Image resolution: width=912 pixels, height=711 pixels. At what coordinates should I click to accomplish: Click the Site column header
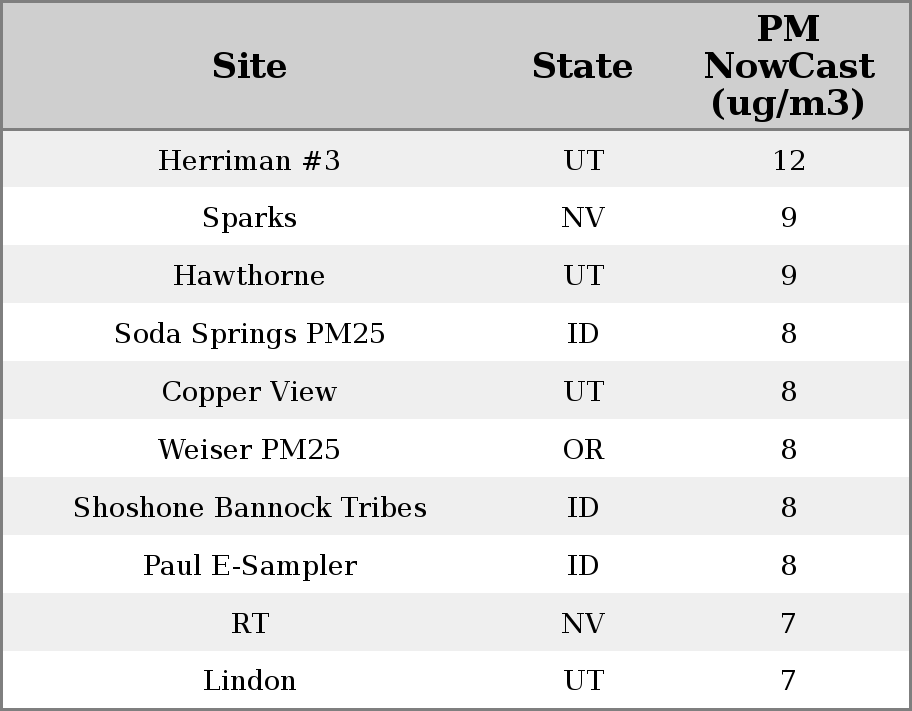pyautogui.click(x=249, y=66)
